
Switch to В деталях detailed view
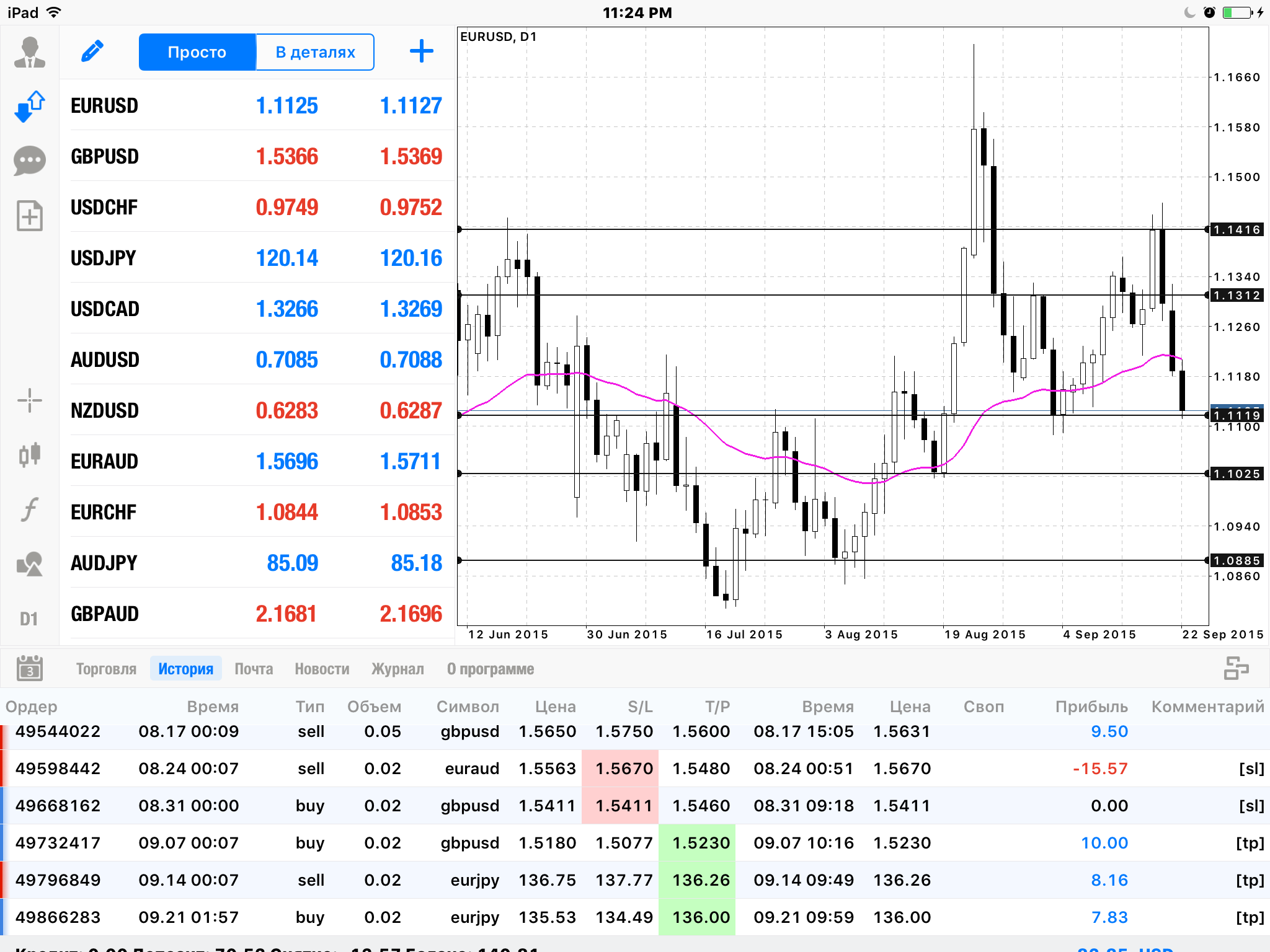pyautogui.click(x=315, y=52)
